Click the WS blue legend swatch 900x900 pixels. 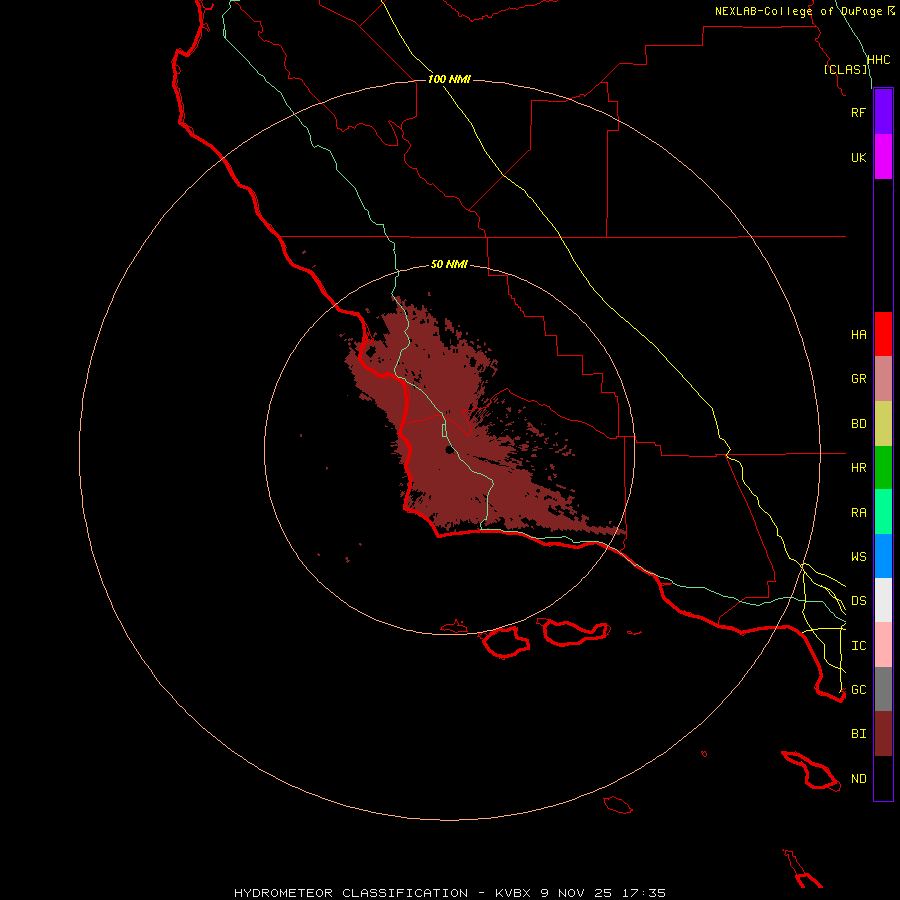pos(883,556)
